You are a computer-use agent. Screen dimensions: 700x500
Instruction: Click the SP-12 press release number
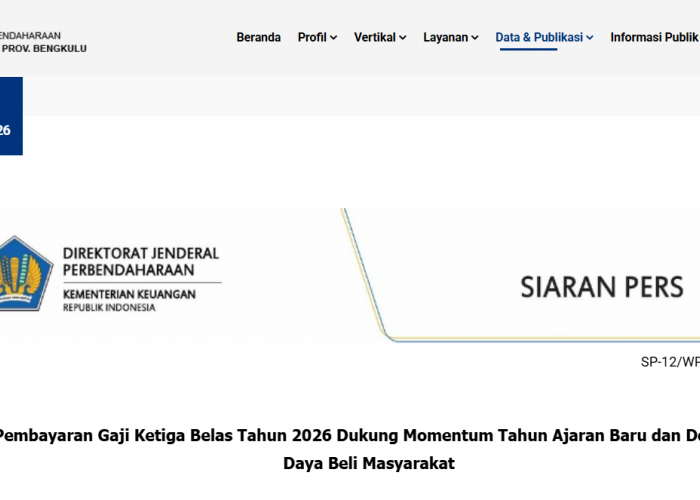[x=670, y=362]
